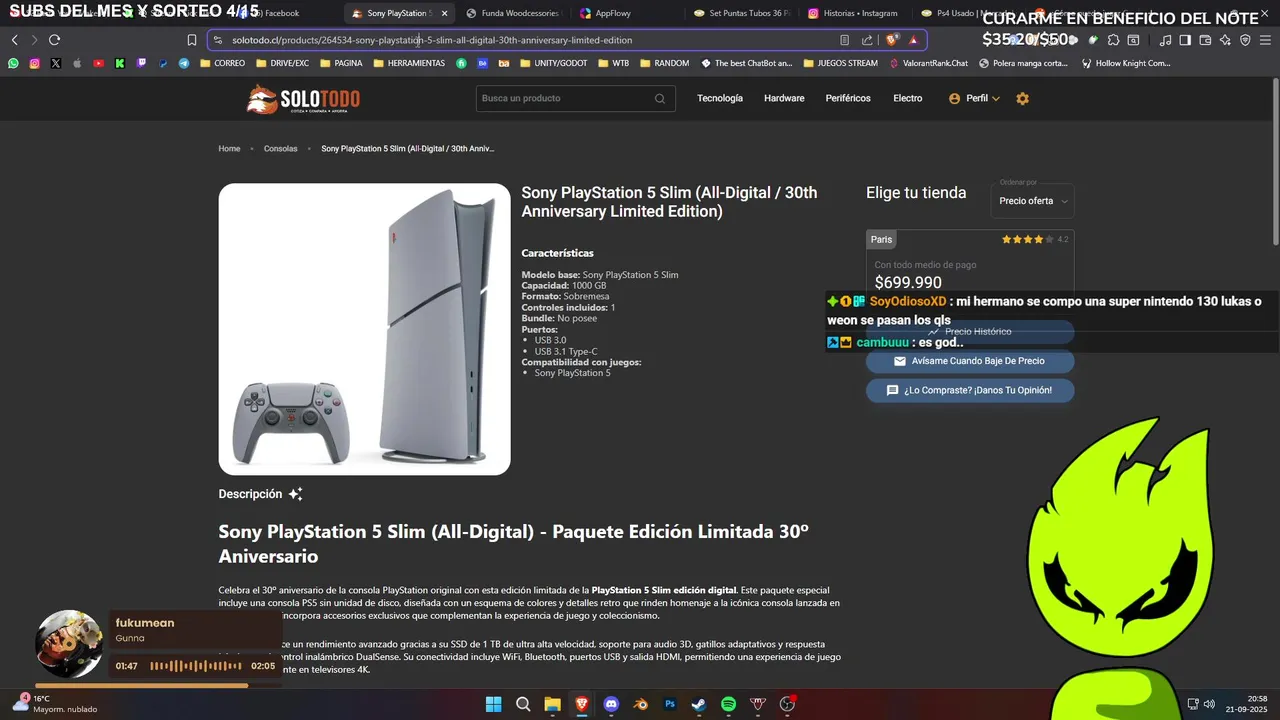Screen dimensions: 1280x720
Task: Open the ValorantRank.Chat bookmark
Action: coord(928,63)
